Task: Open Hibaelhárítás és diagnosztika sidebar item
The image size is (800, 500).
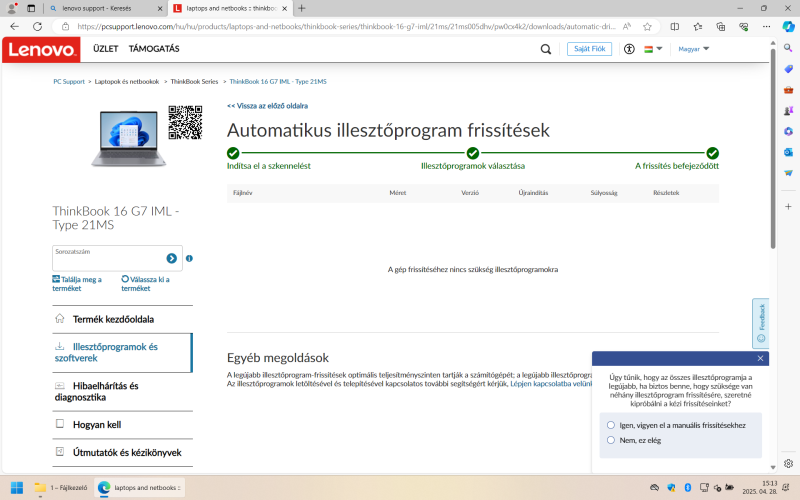Action: [122, 392]
